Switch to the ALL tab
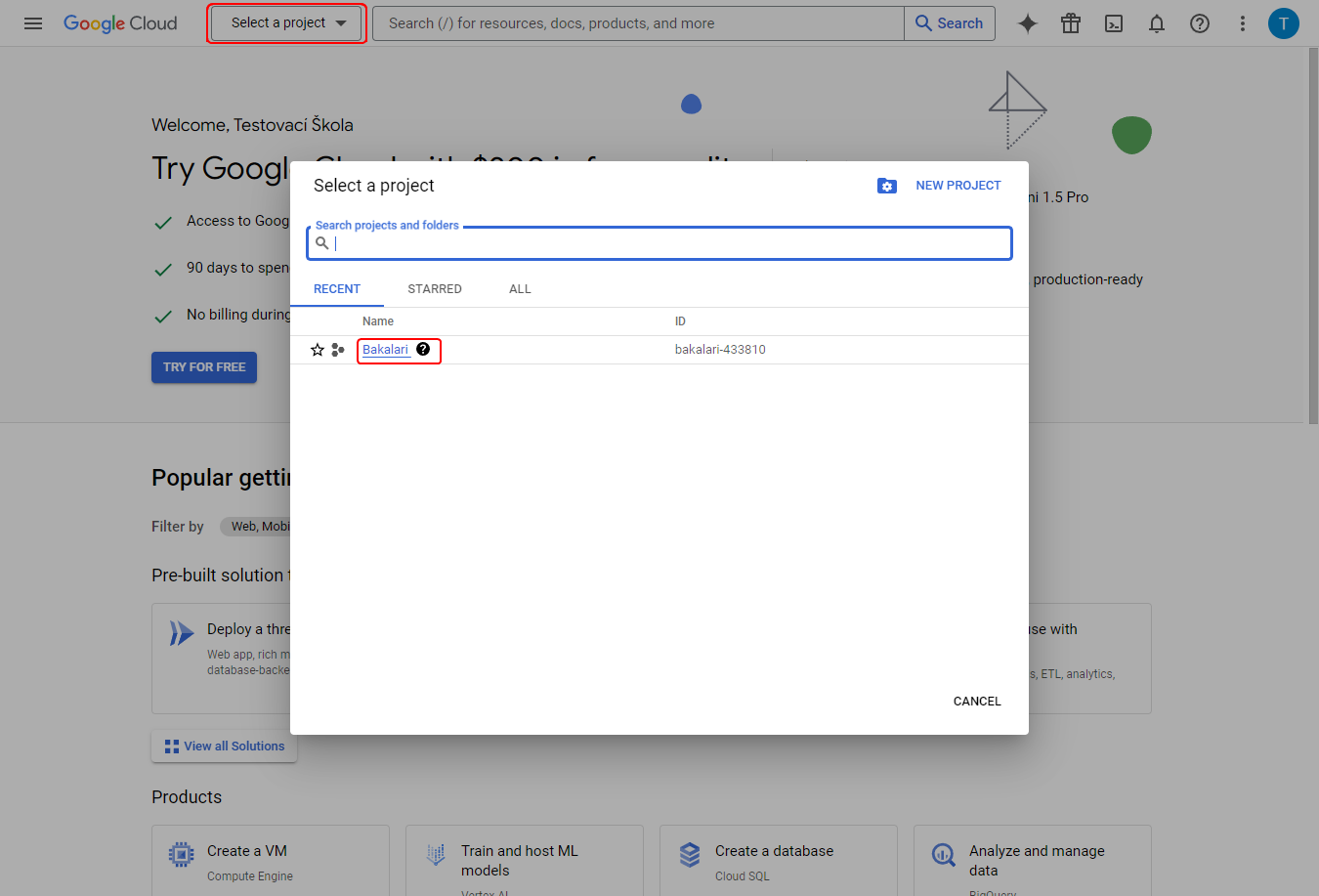The height and width of the screenshot is (896, 1319). coord(520,289)
